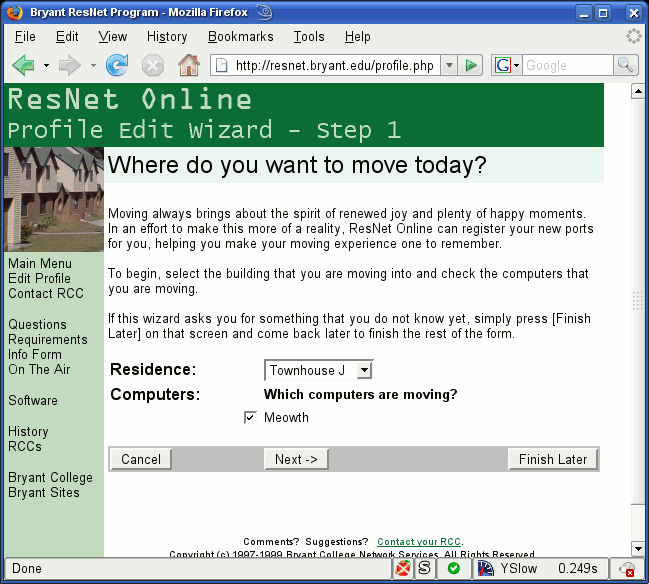Open Contact RCC sidebar link
Screen dimensions: 649x584
point(46,293)
